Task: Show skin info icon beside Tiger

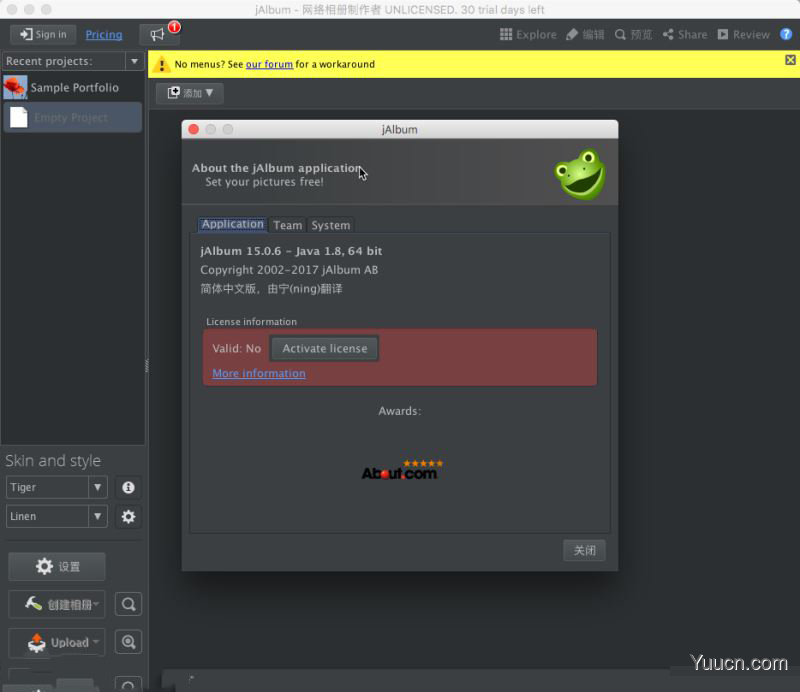Action: (128, 487)
